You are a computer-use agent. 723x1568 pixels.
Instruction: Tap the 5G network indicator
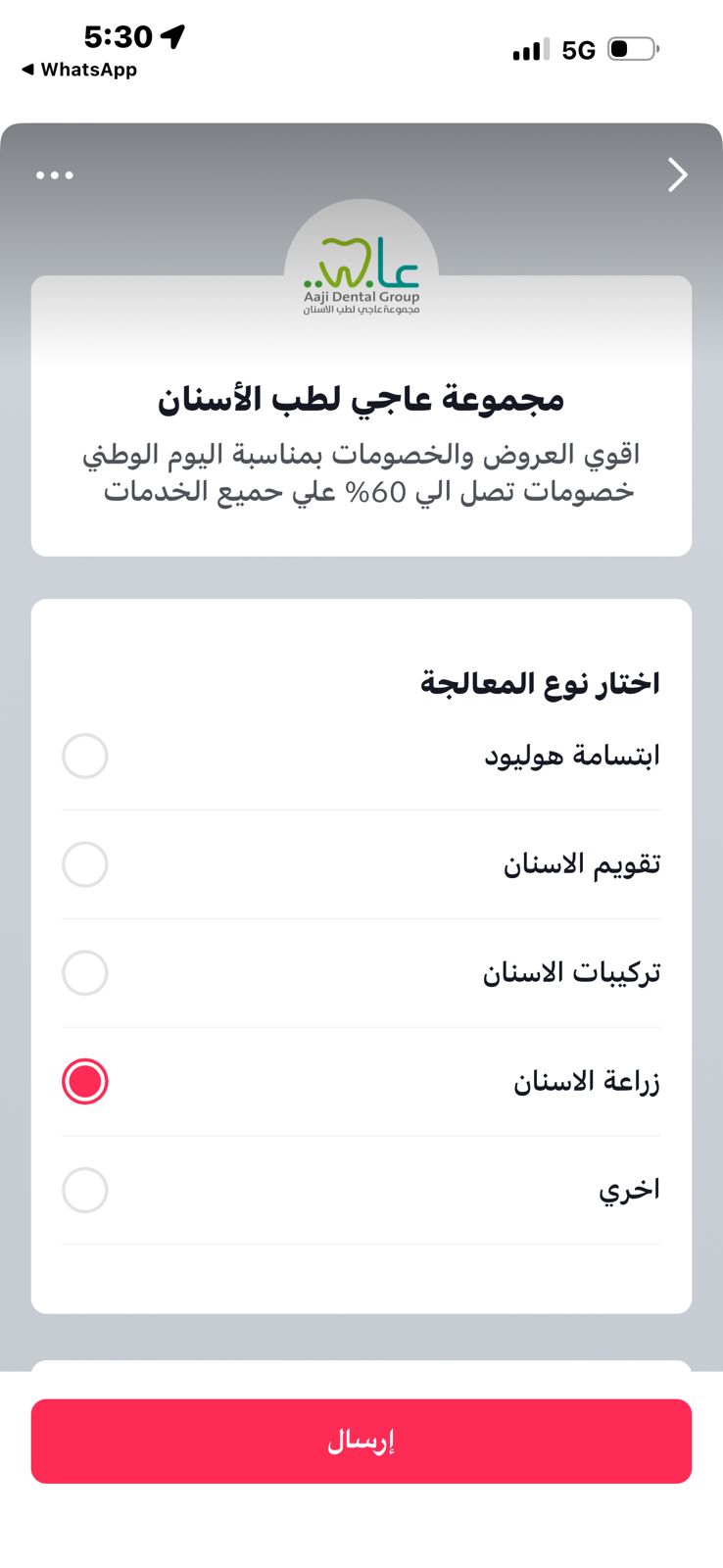click(579, 50)
